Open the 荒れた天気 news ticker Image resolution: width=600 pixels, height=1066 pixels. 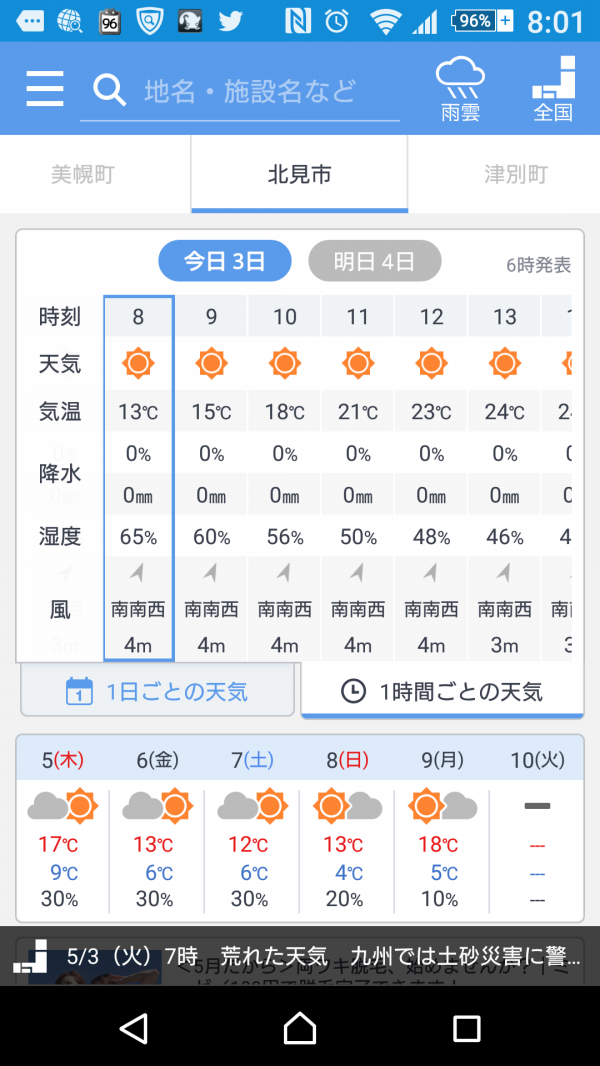300,957
